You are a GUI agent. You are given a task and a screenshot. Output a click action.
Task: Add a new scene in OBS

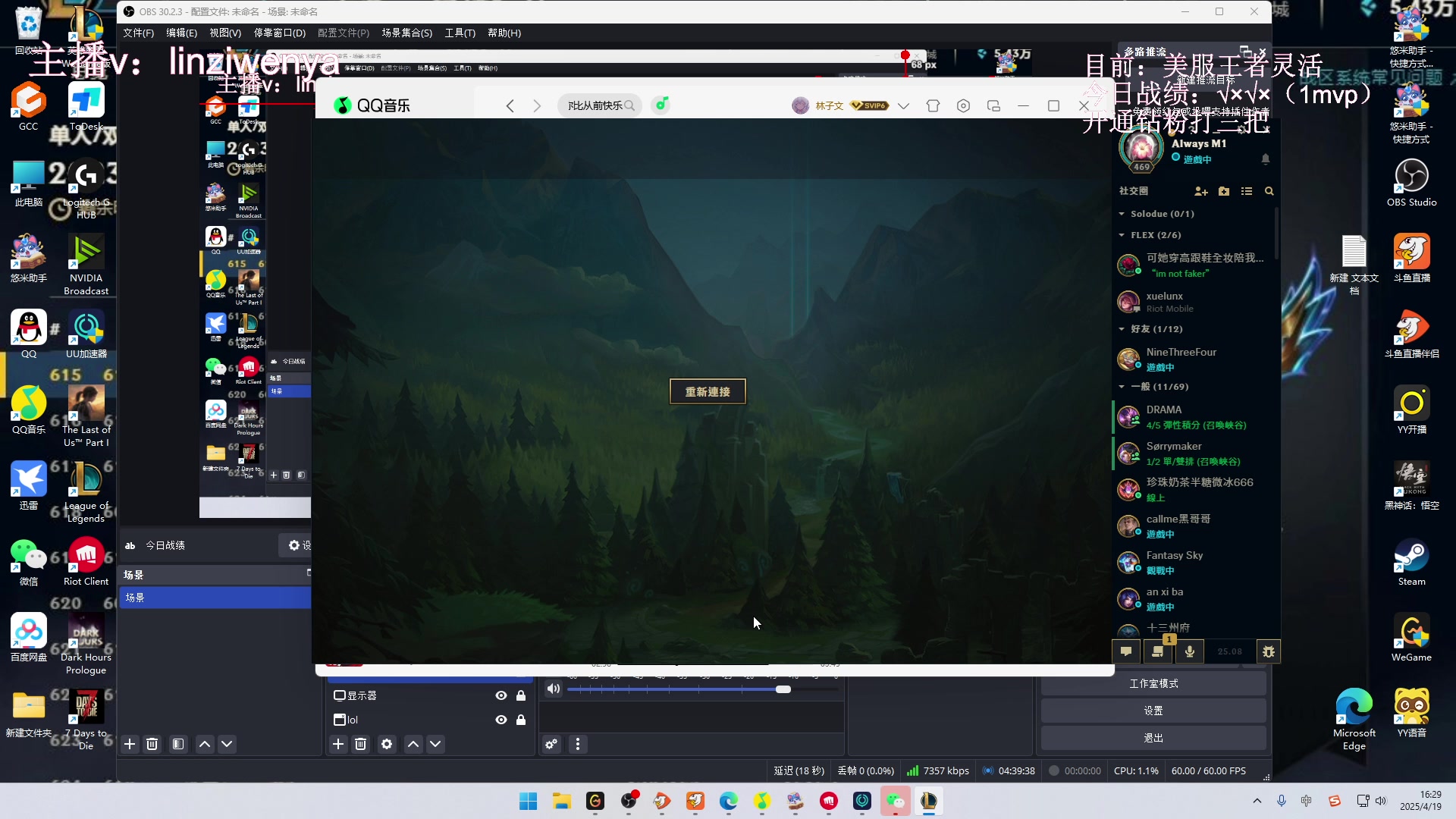click(x=130, y=745)
